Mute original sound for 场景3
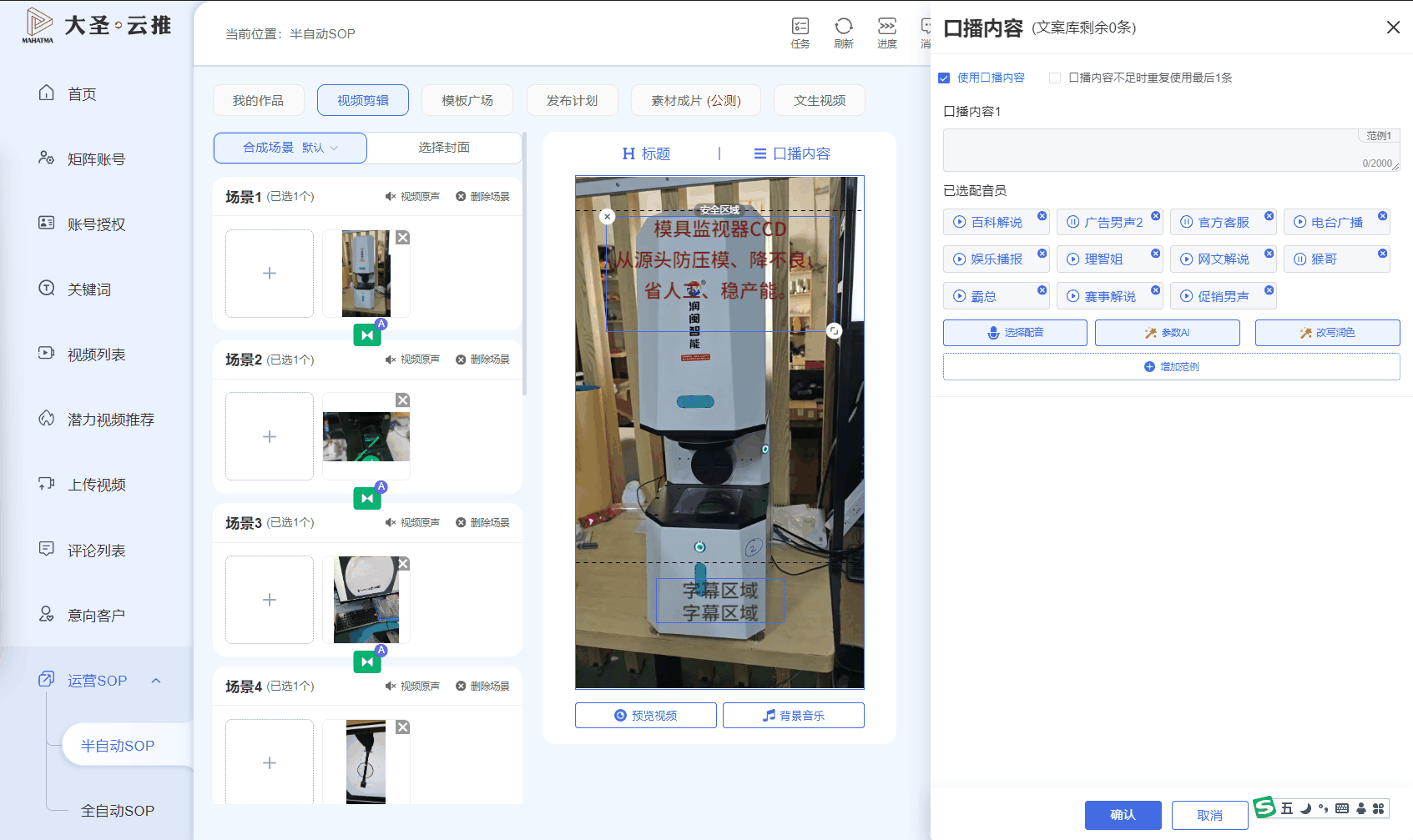The height and width of the screenshot is (840, 1413). click(411, 523)
